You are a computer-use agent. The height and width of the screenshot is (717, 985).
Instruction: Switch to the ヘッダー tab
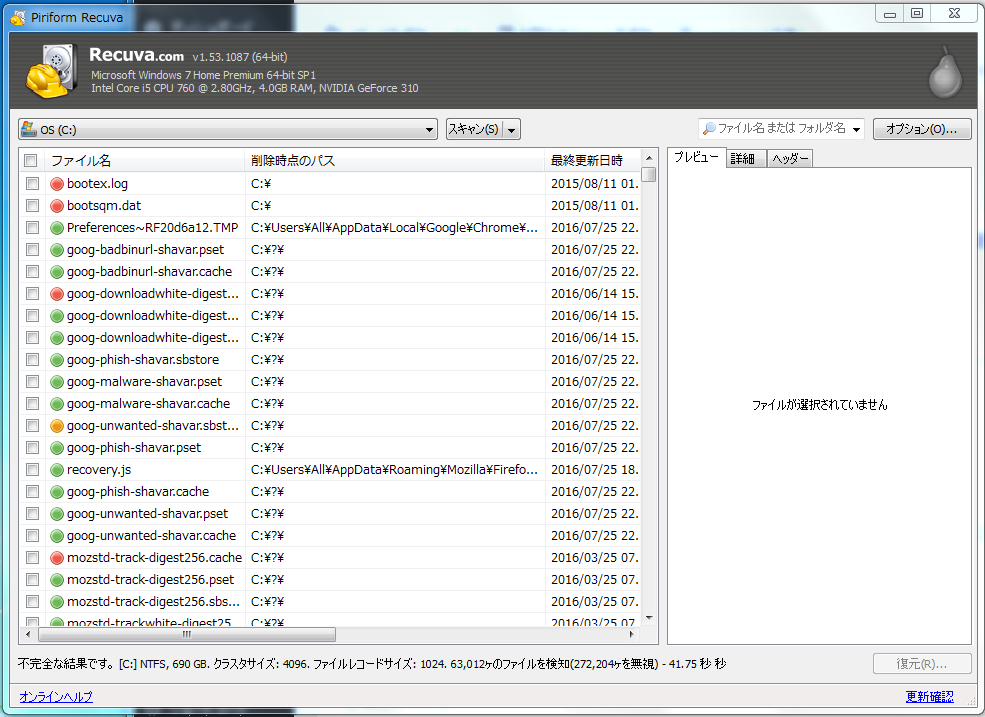(790, 159)
